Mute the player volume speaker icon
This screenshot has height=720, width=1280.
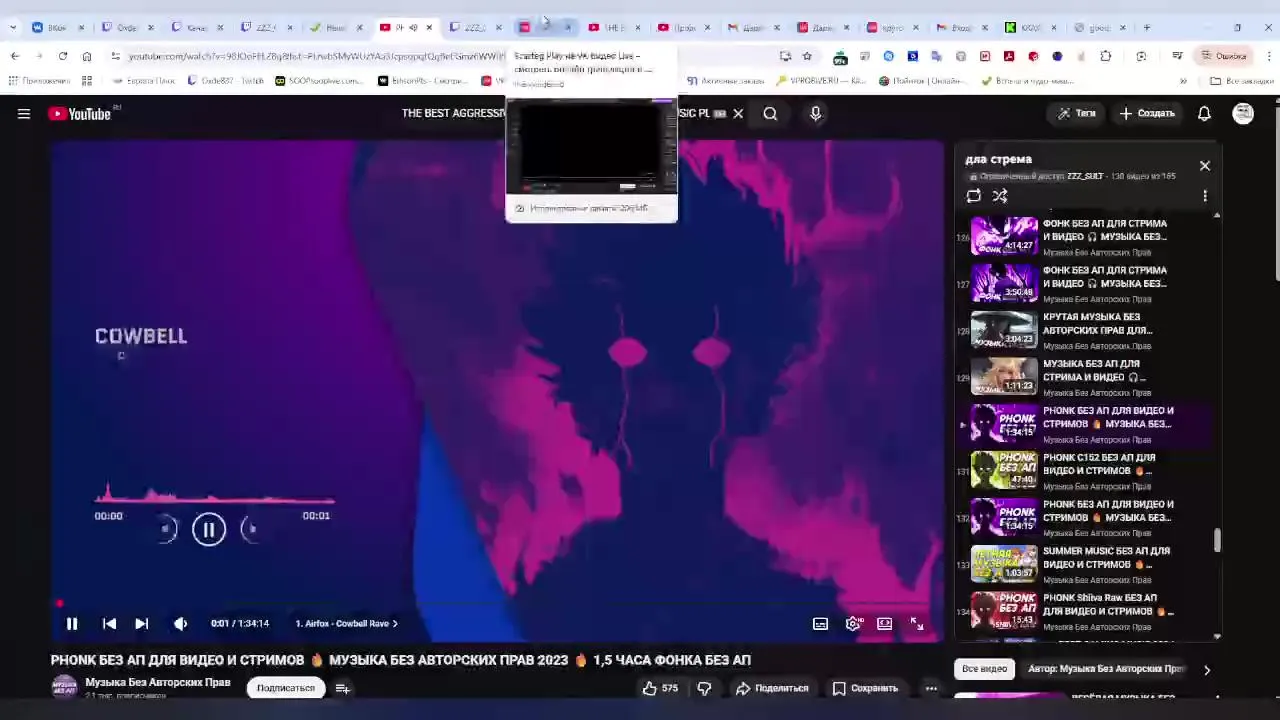coord(180,623)
